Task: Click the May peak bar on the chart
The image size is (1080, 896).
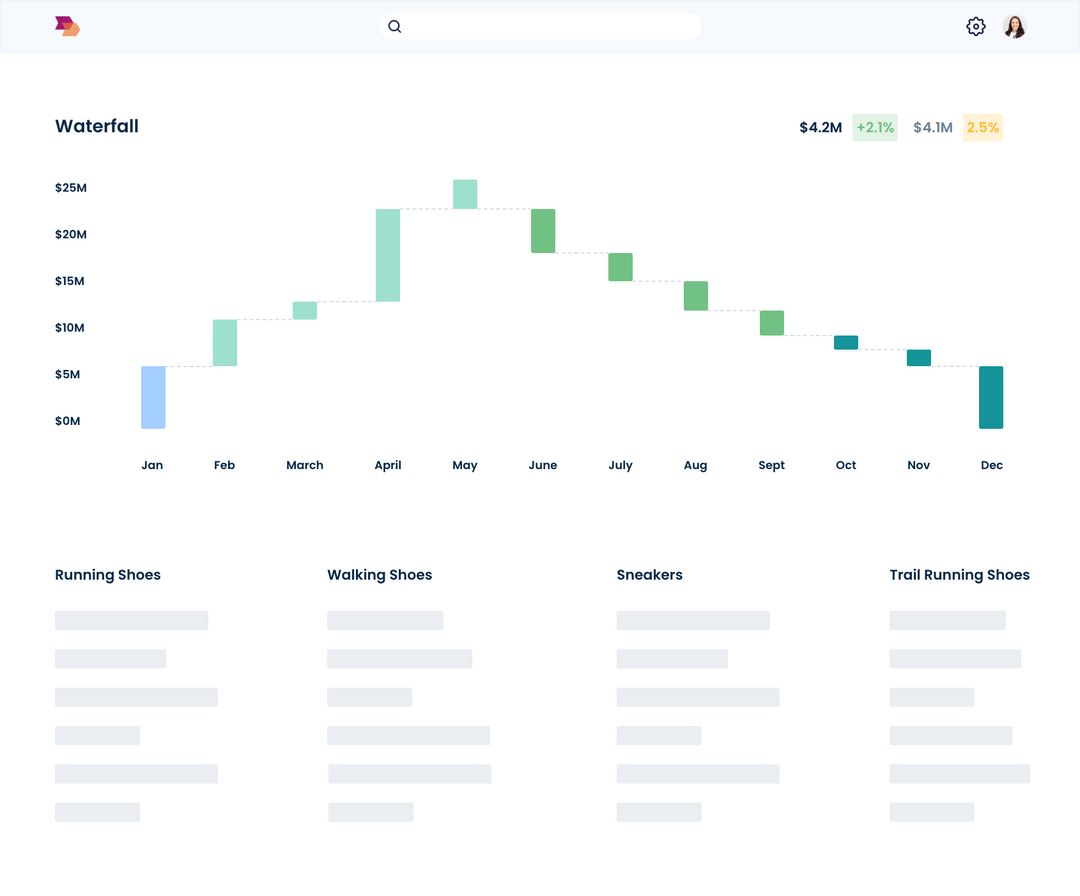Action: point(464,193)
